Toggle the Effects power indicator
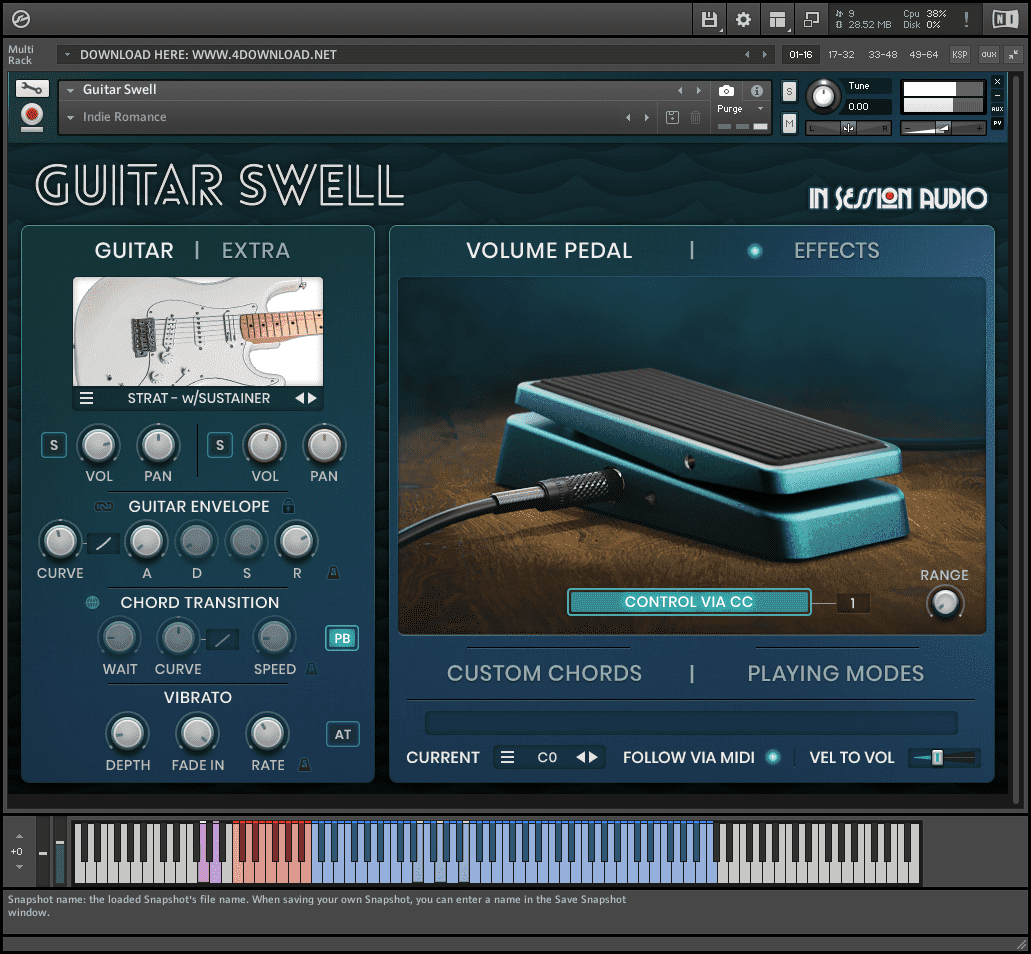 click(x=755, y=250)
